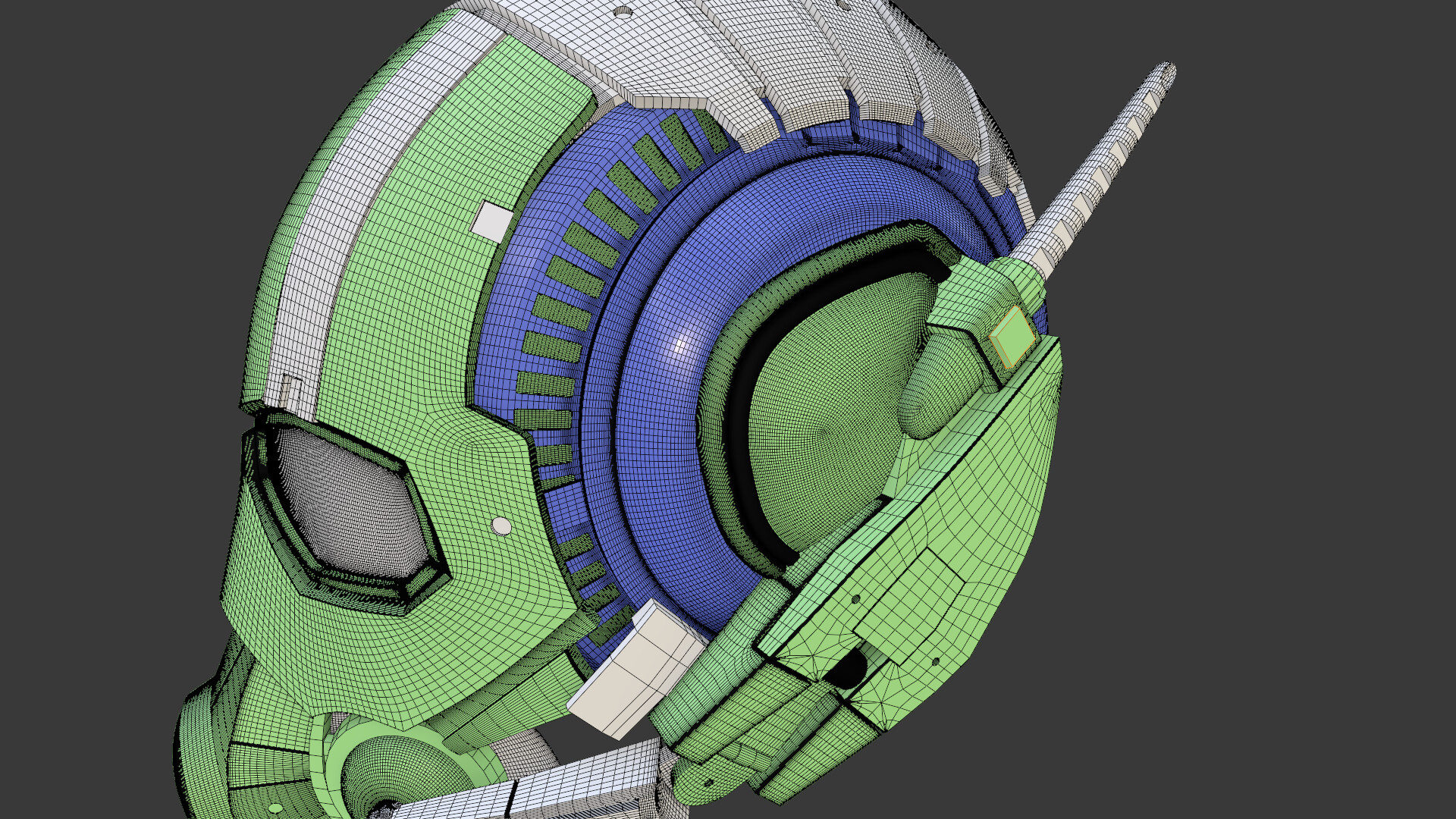Select the small round white button on cheek panel
The height and width of the screenshot is (819, 1456).
tap(501, 526)
